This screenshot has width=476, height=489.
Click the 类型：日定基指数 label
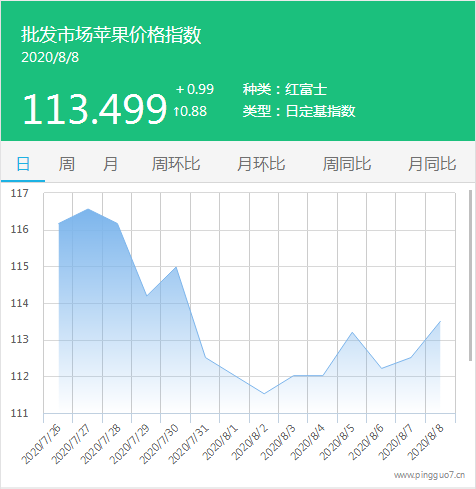pyautogui.click(x=299, y=111)
